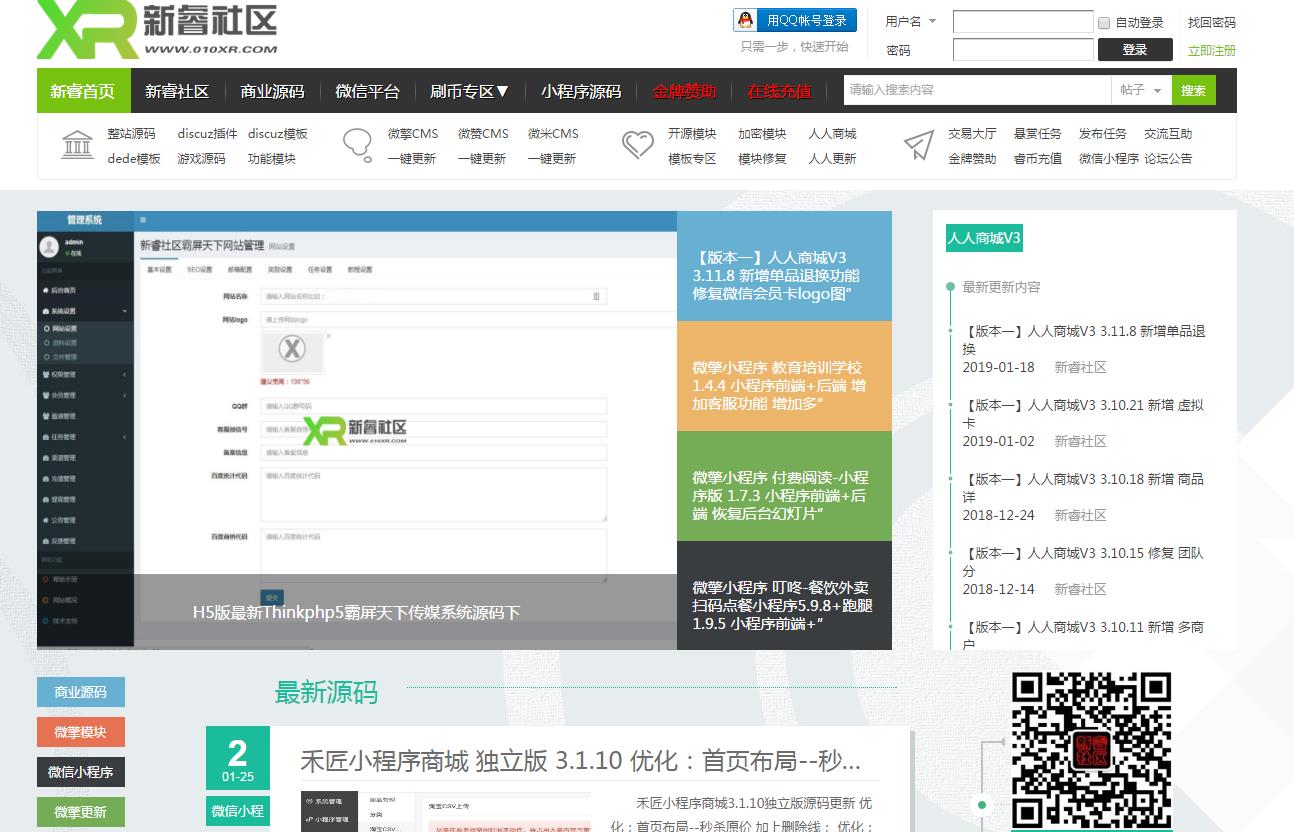Viewport: 1294px width, 832px height.
Task: Open 金牌赞助 nav item
Action: click(x=684, y=91)
